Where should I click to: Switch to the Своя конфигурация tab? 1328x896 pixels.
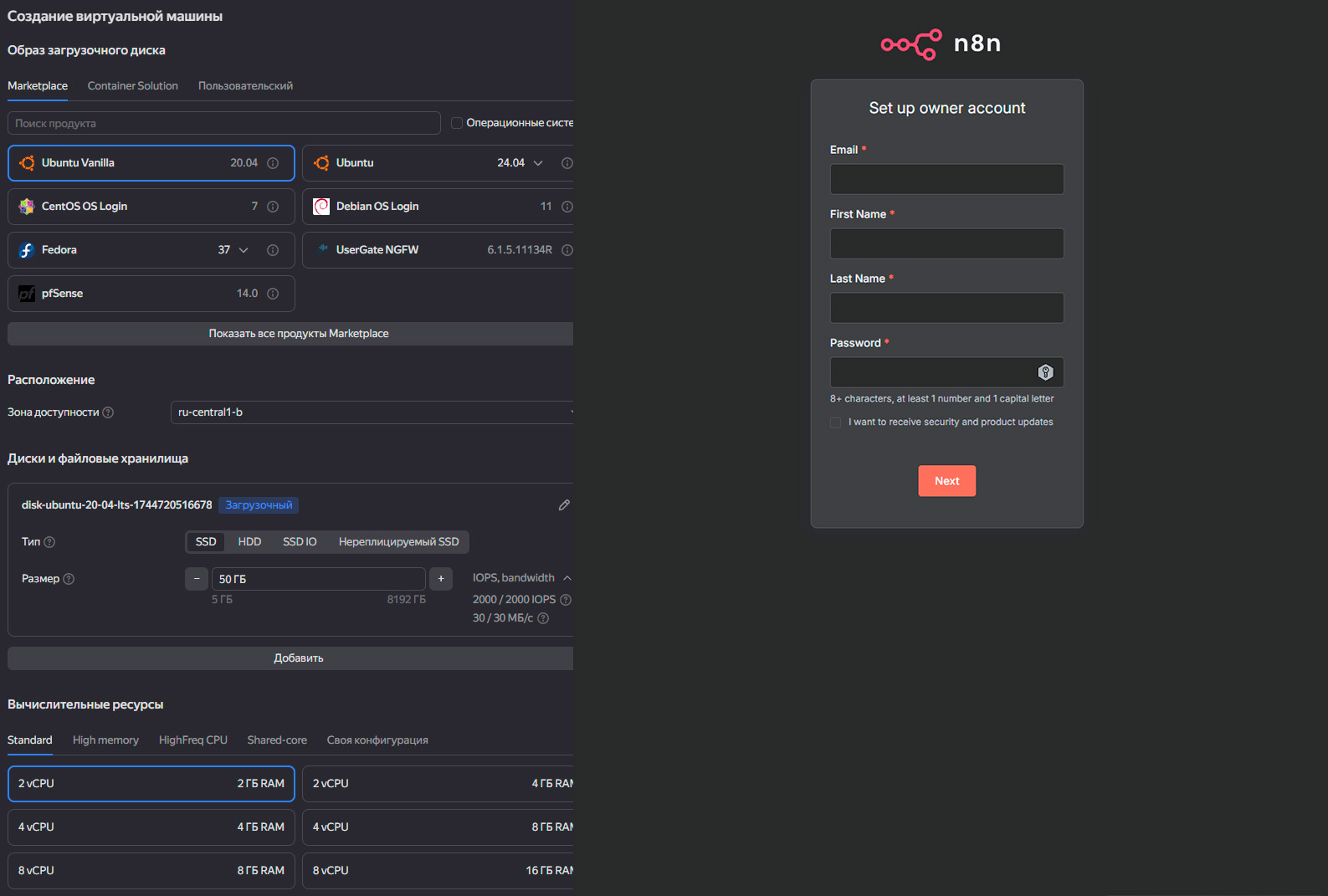tap(377, 740)
